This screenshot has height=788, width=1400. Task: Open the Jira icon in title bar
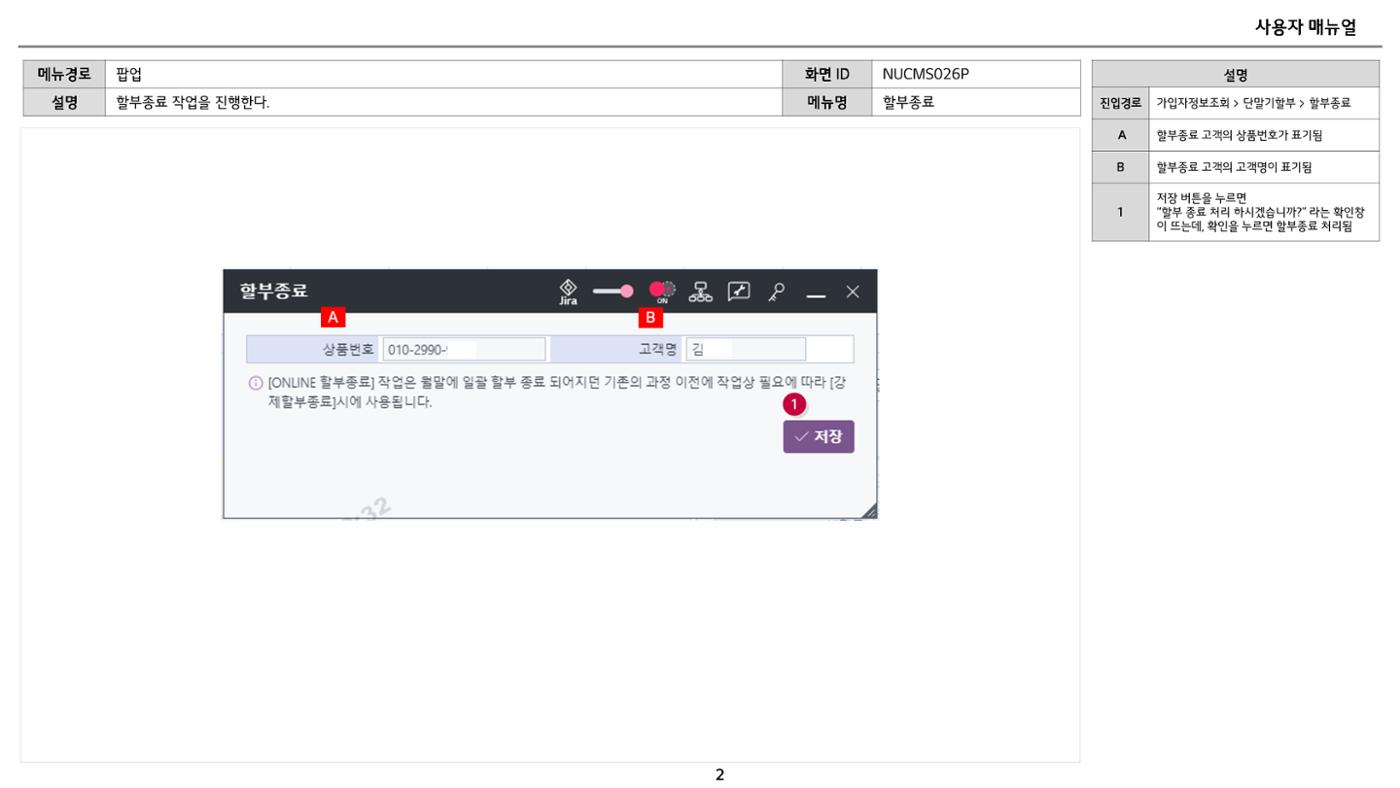568,292
